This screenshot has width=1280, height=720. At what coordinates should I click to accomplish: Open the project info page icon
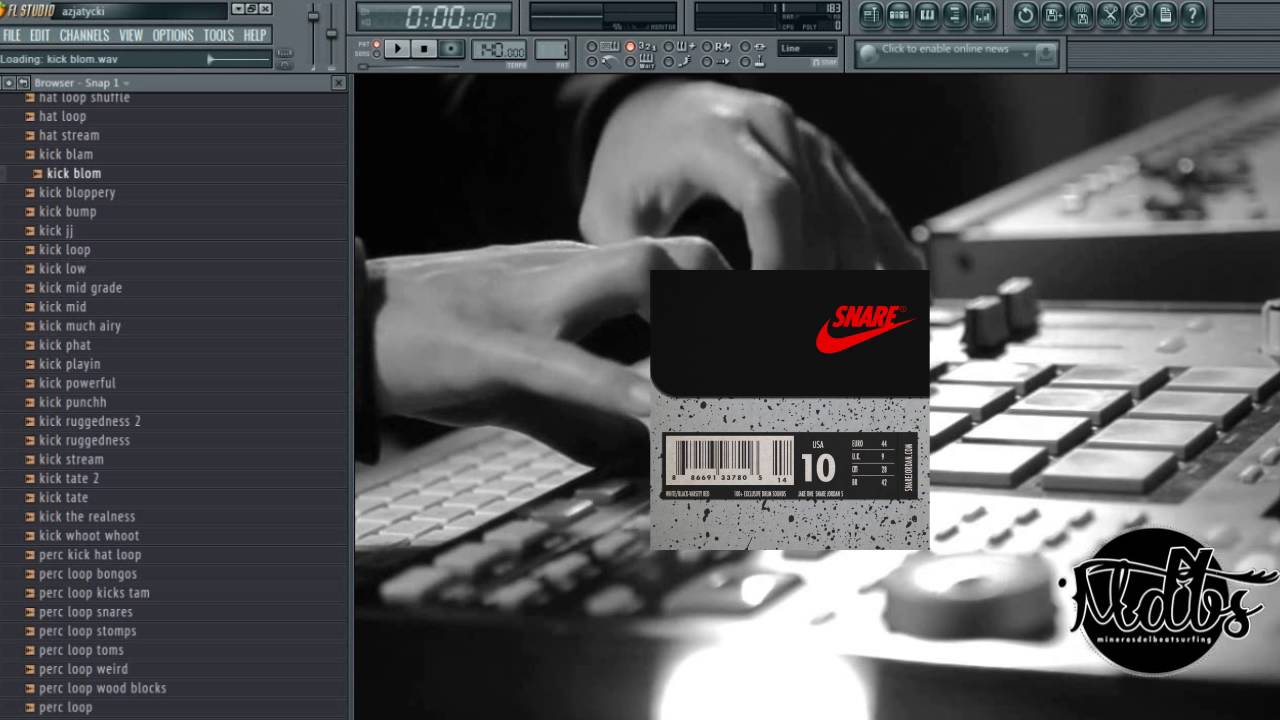[x=1165, y=15]
